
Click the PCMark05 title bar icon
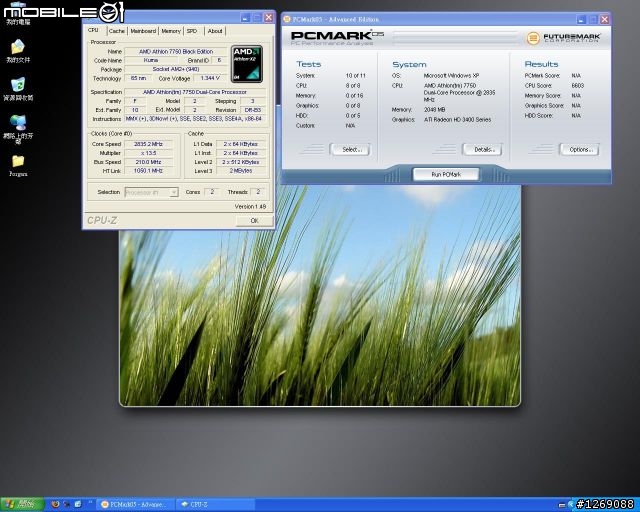287,19
